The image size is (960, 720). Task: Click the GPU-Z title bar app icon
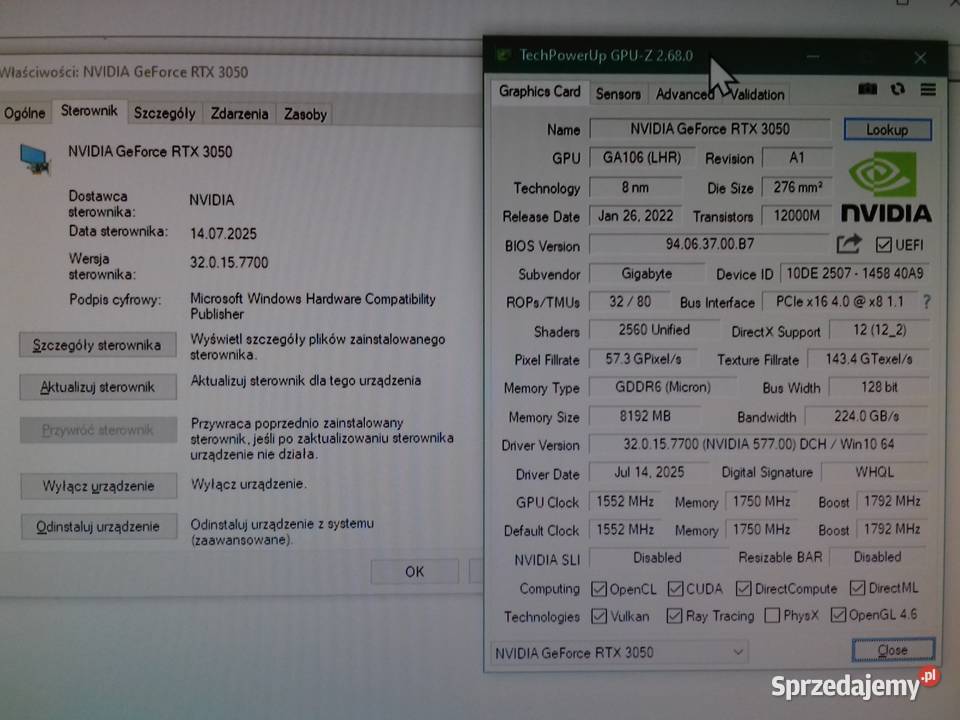502,56
